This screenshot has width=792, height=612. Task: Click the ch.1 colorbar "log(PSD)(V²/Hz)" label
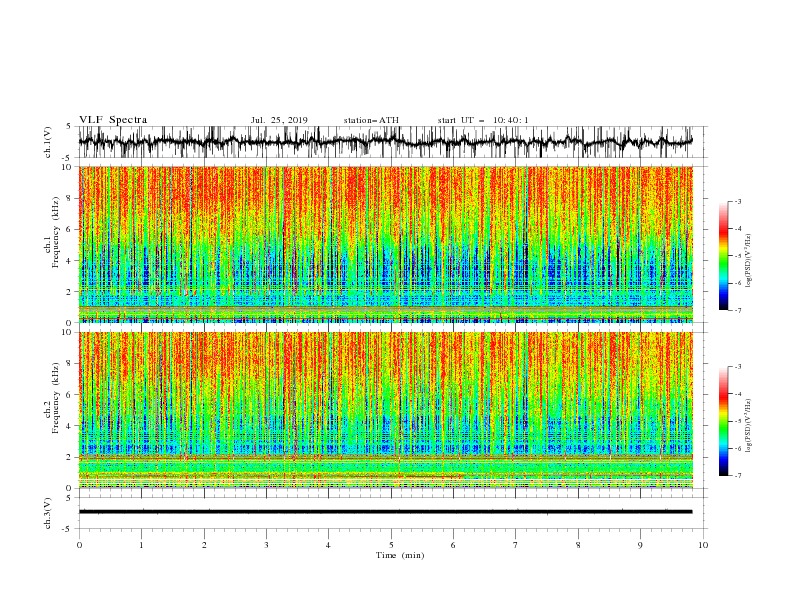pyautogui.click(x=748, y=261)
